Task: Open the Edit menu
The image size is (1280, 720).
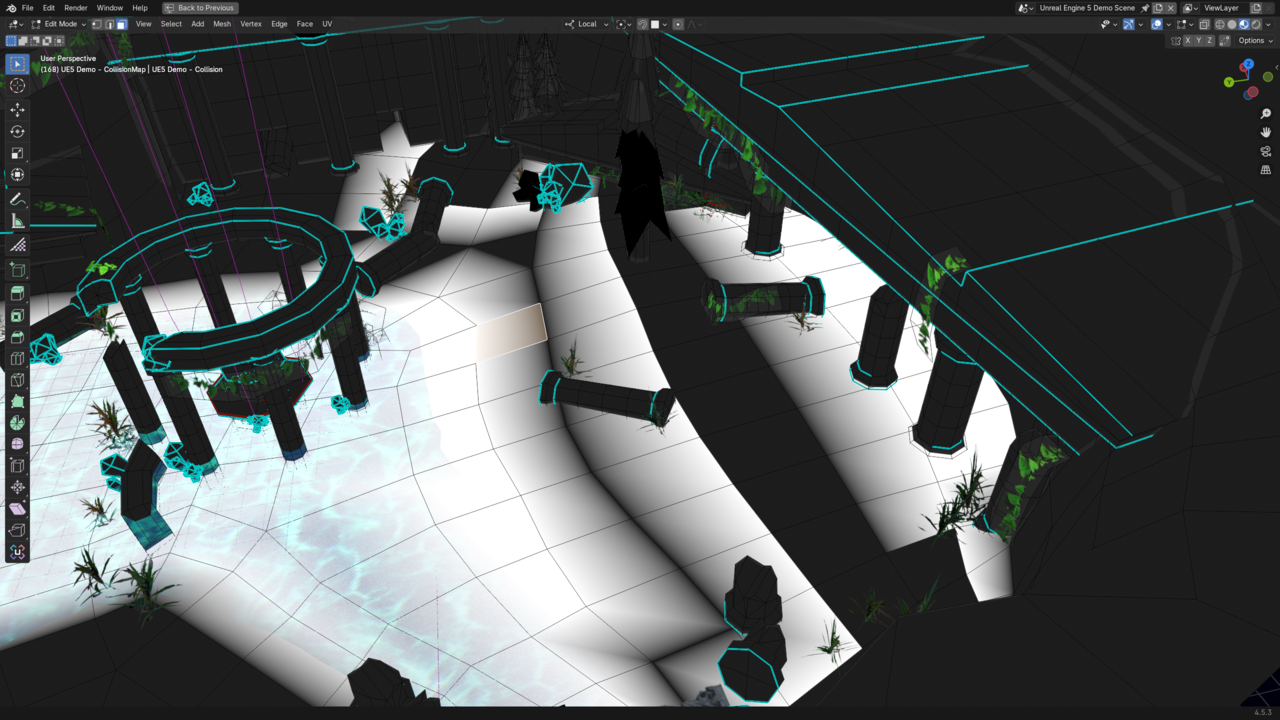Action: [49, 8]
